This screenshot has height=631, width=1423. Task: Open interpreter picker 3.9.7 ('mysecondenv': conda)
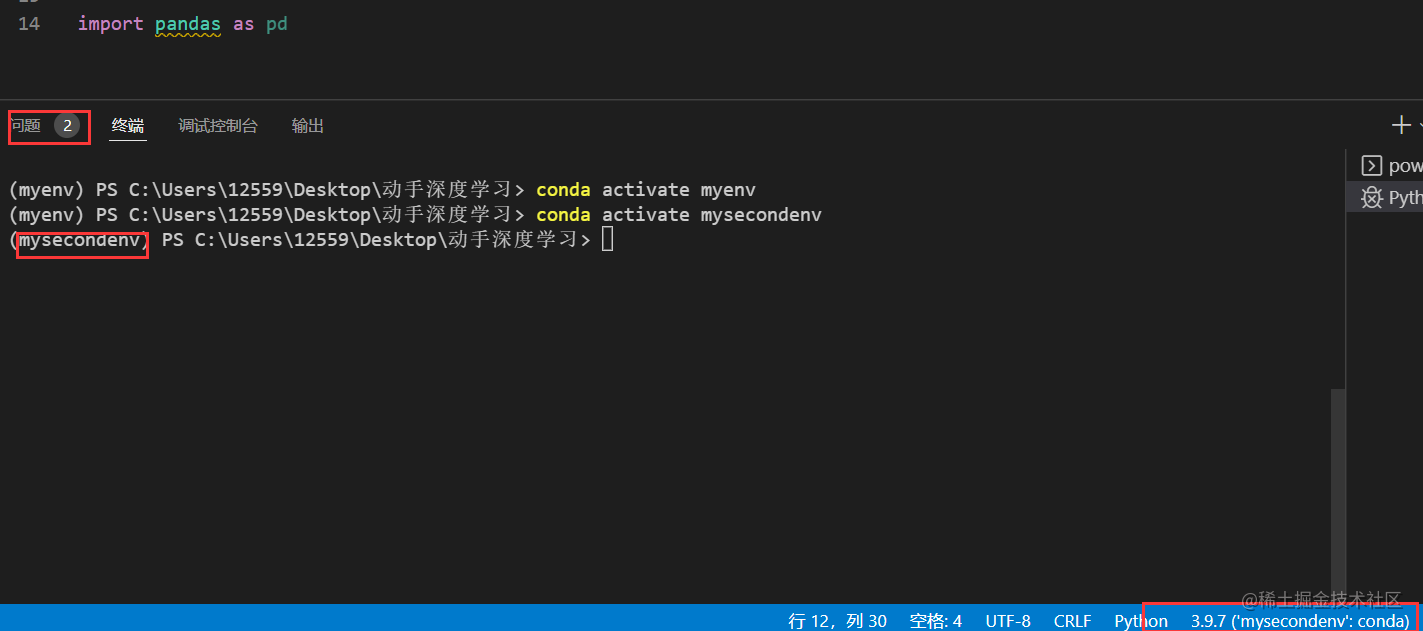pos(1300,620)
